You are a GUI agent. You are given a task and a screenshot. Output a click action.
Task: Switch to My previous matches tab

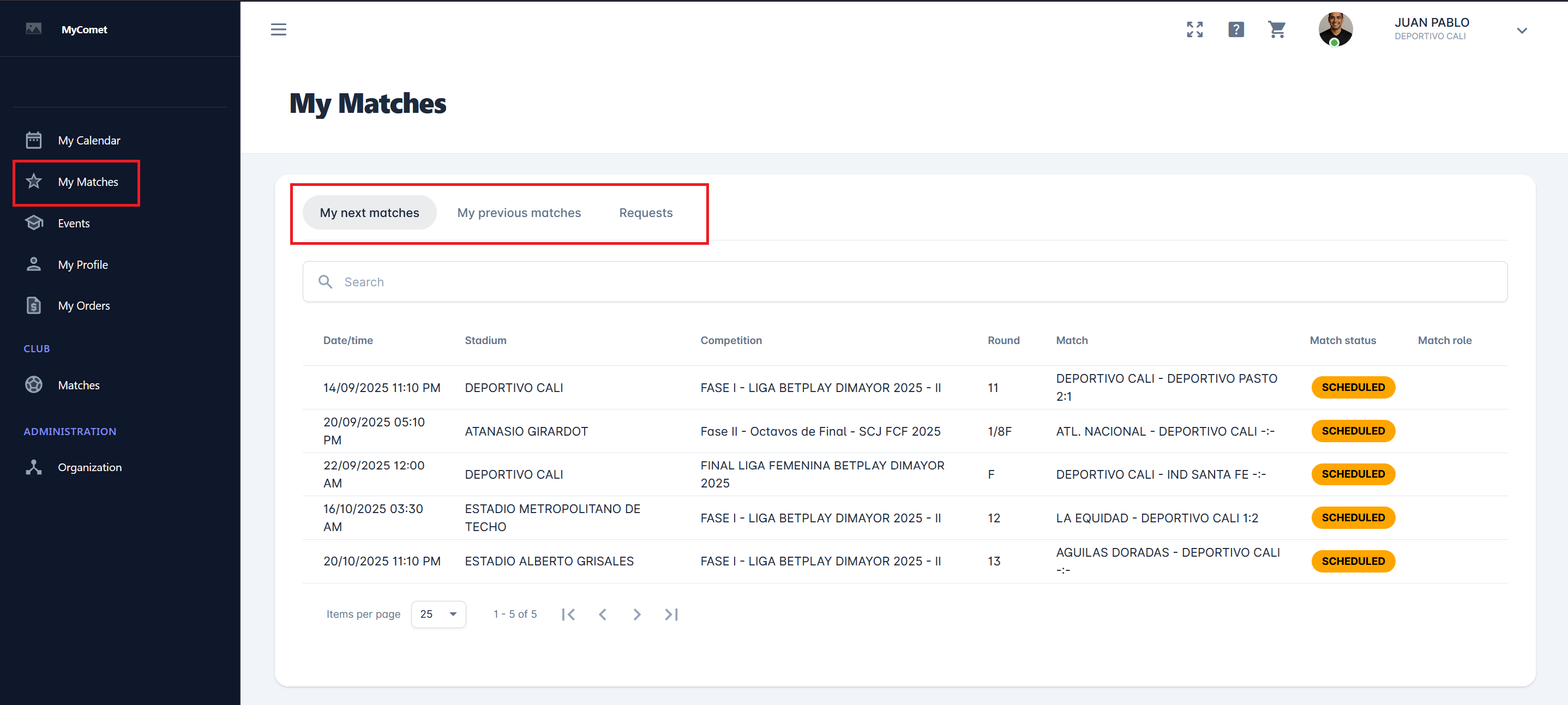519,213
